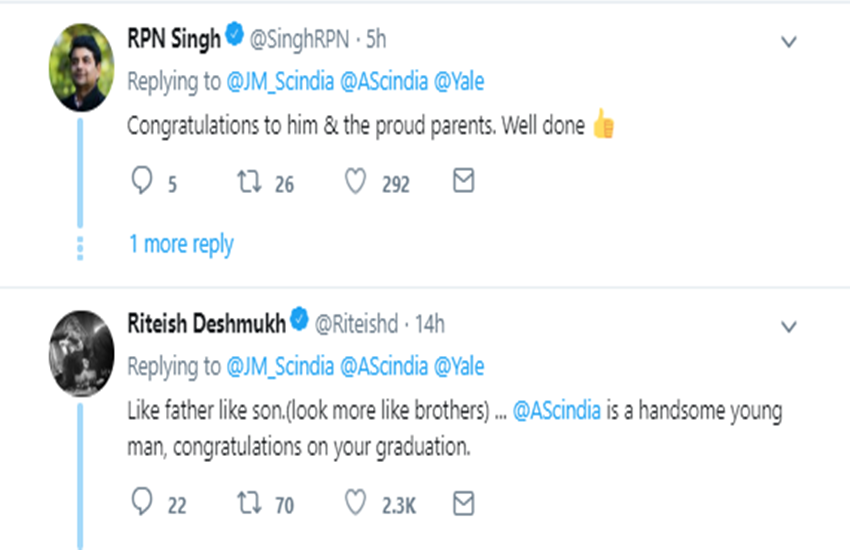Open @JM_Scindia mention in RPN Singh's reply
The image size is (850, 550).
tap(281, 83)
